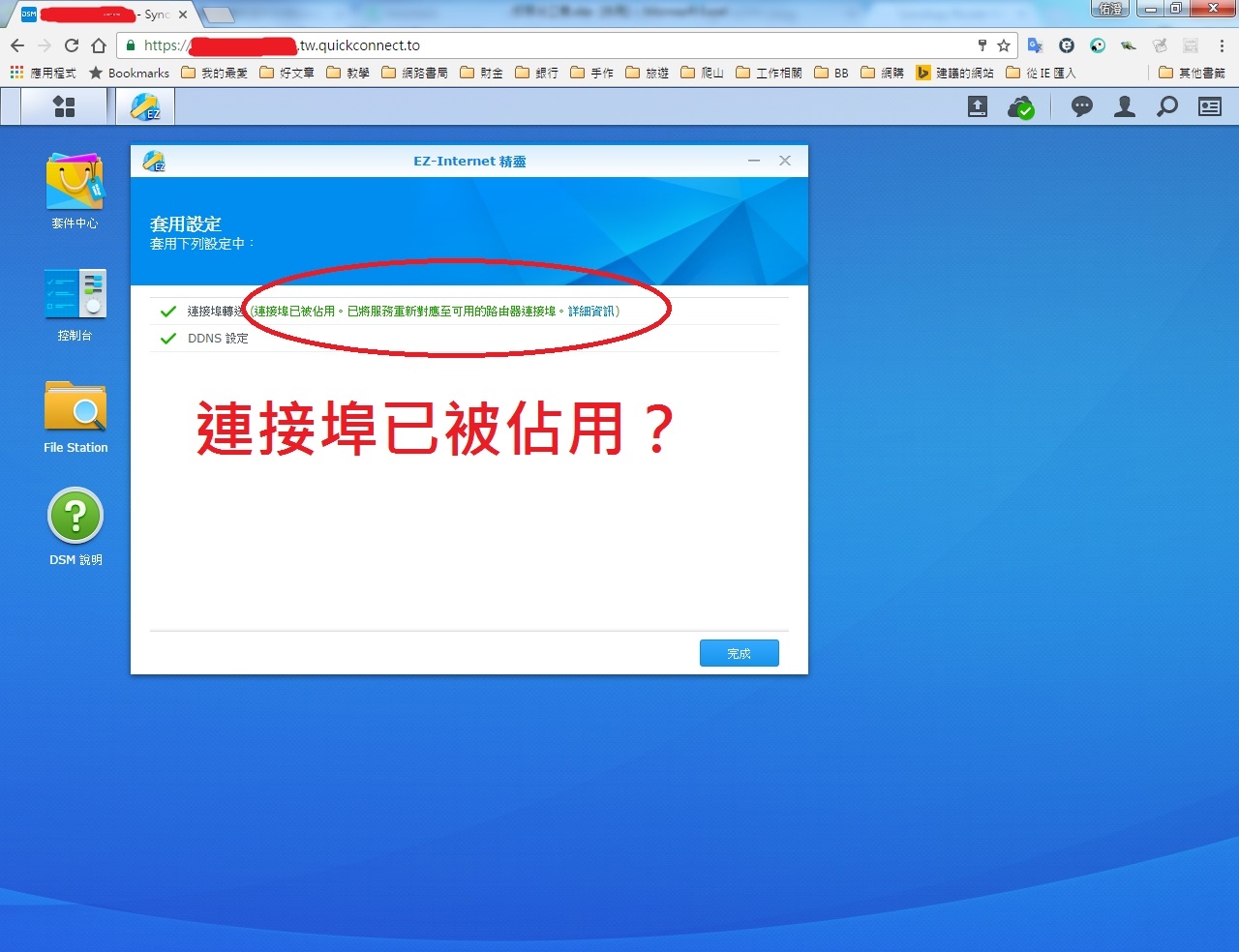Click the browser forward arrow
The width and height of the screenshot is (1239, 952).
click(45, 45)
